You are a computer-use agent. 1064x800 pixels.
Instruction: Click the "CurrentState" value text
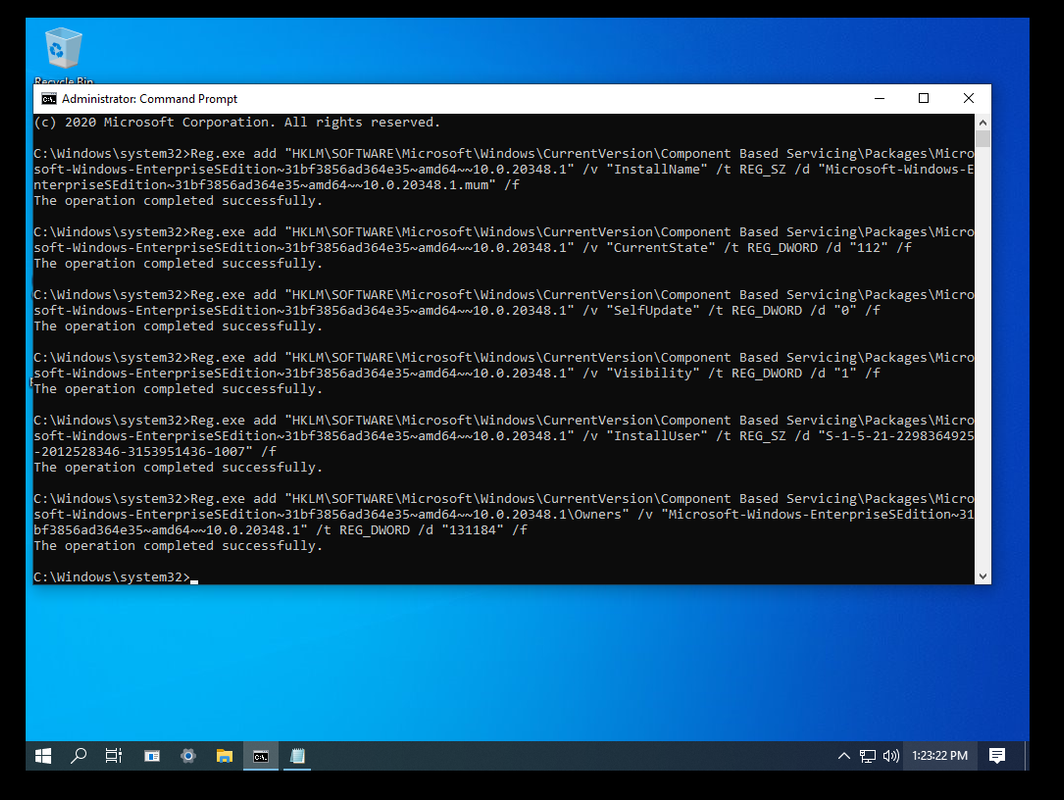click(x=661, y=248)
